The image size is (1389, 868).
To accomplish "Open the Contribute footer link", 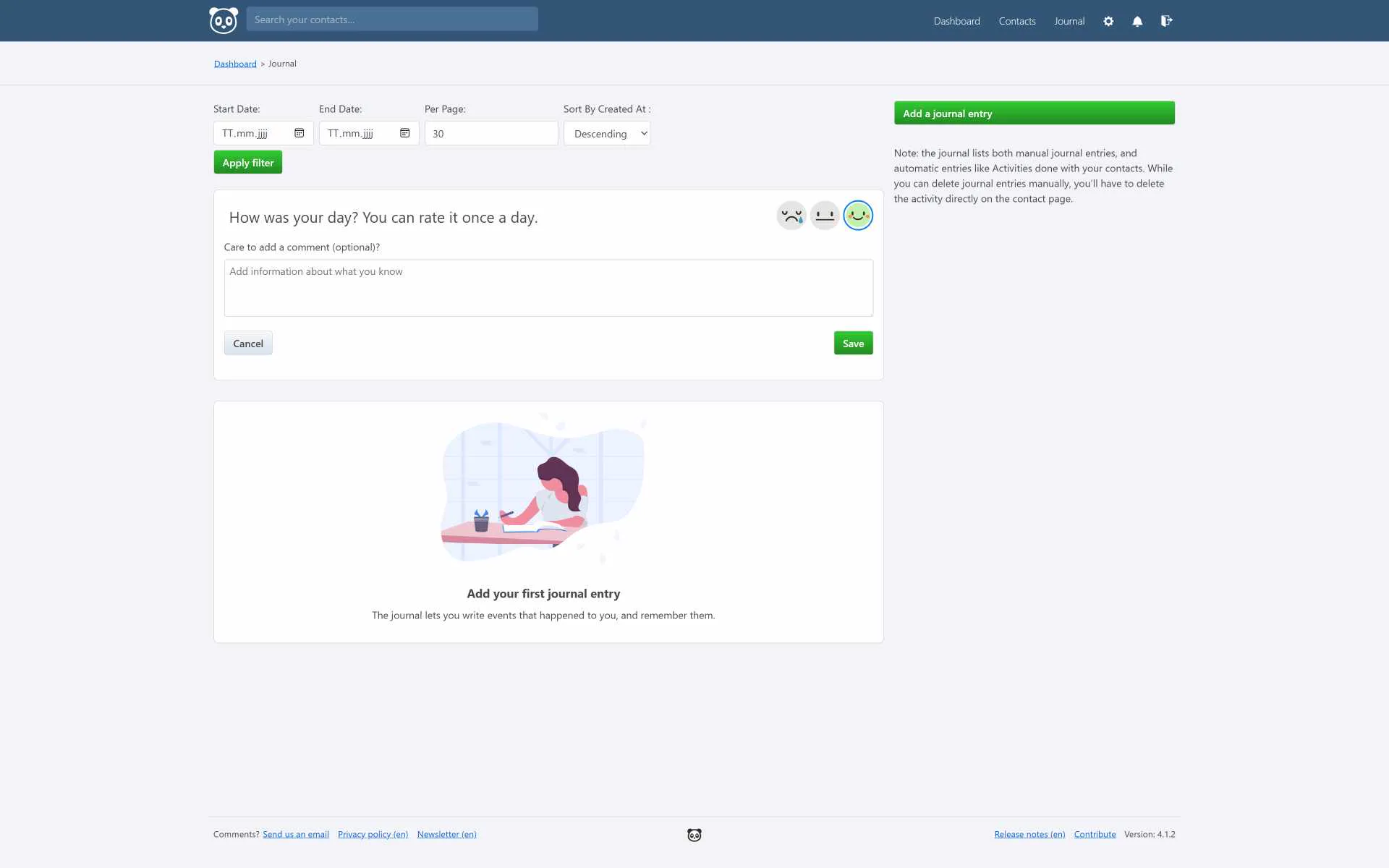I will point(1095,834).
